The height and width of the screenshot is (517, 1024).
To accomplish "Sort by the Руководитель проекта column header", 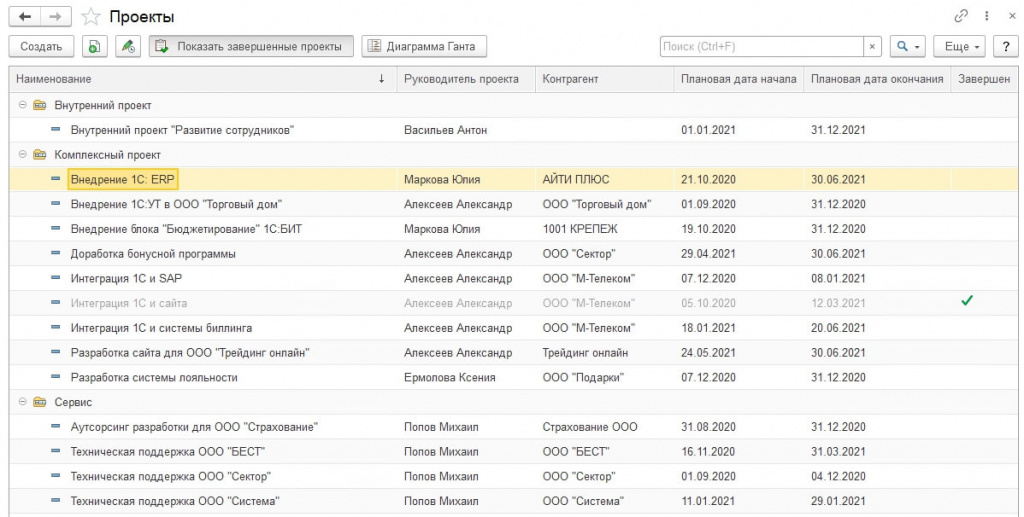I will tap(461, 79).
